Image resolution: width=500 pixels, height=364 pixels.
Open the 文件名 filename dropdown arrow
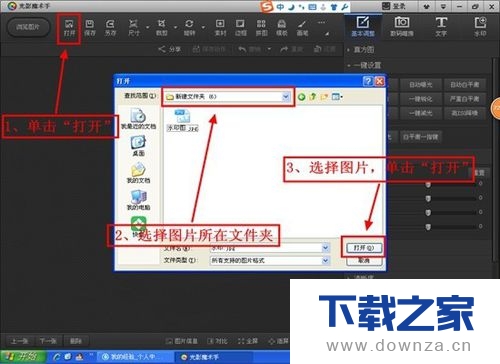click(325, 248)
